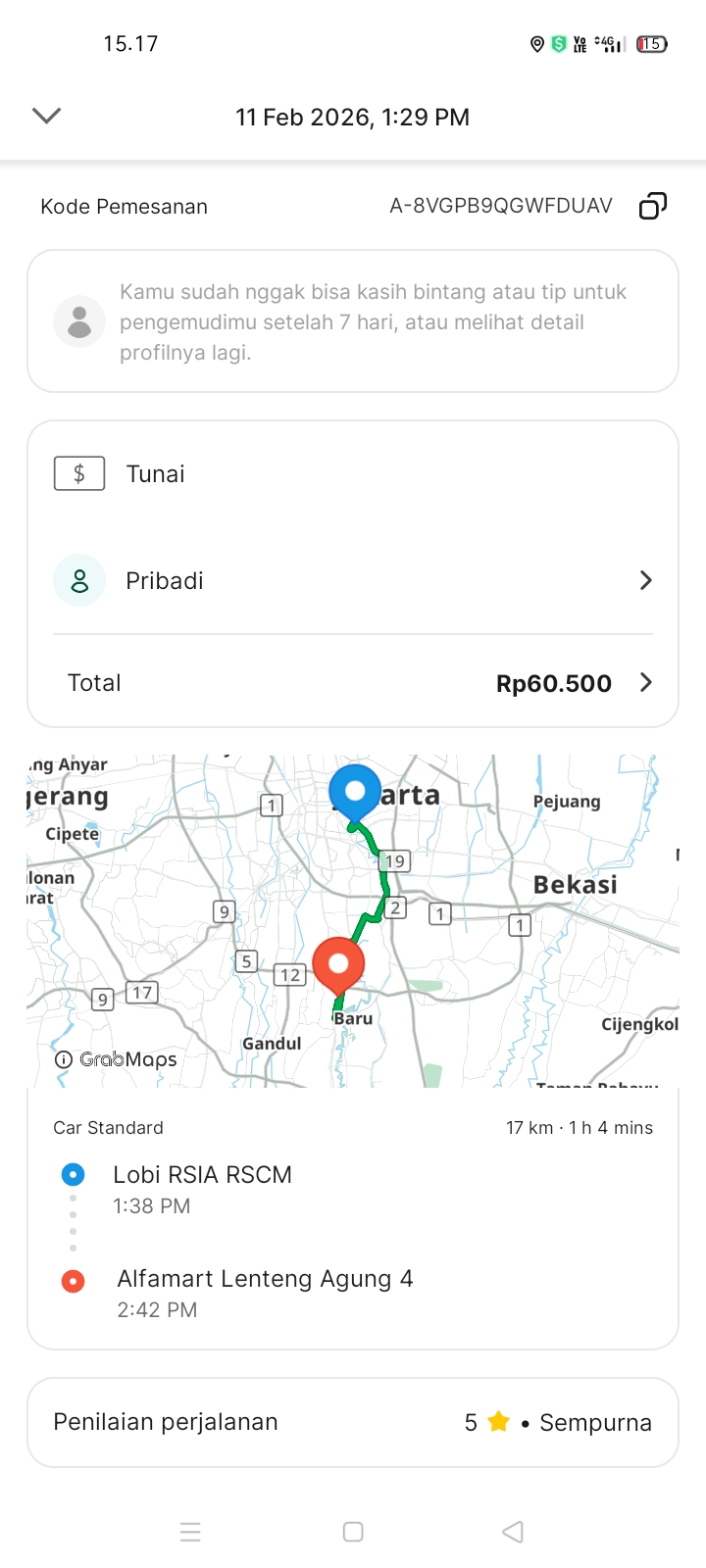Expand the Pribadi row chevron
Image resolution: width=706 pixels, height=1568 pixels.
[645, 580]
